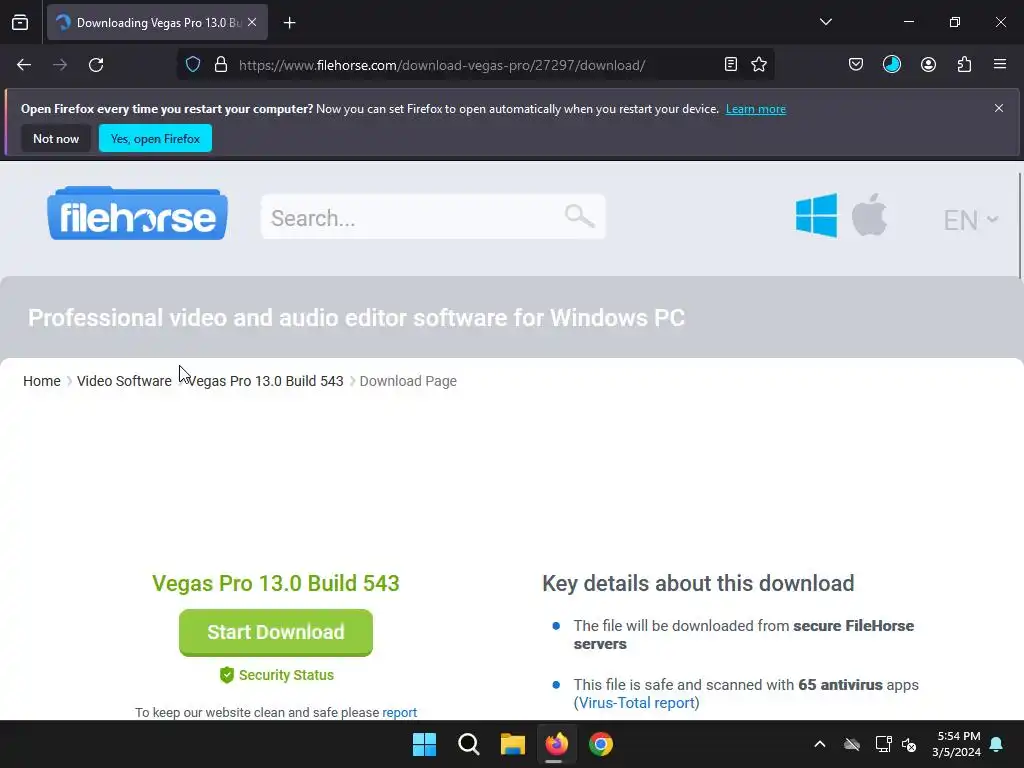This screenshot has height=768, width=1024.
Task: Open File Explorer from taskbar
Action: coord(513,744)
